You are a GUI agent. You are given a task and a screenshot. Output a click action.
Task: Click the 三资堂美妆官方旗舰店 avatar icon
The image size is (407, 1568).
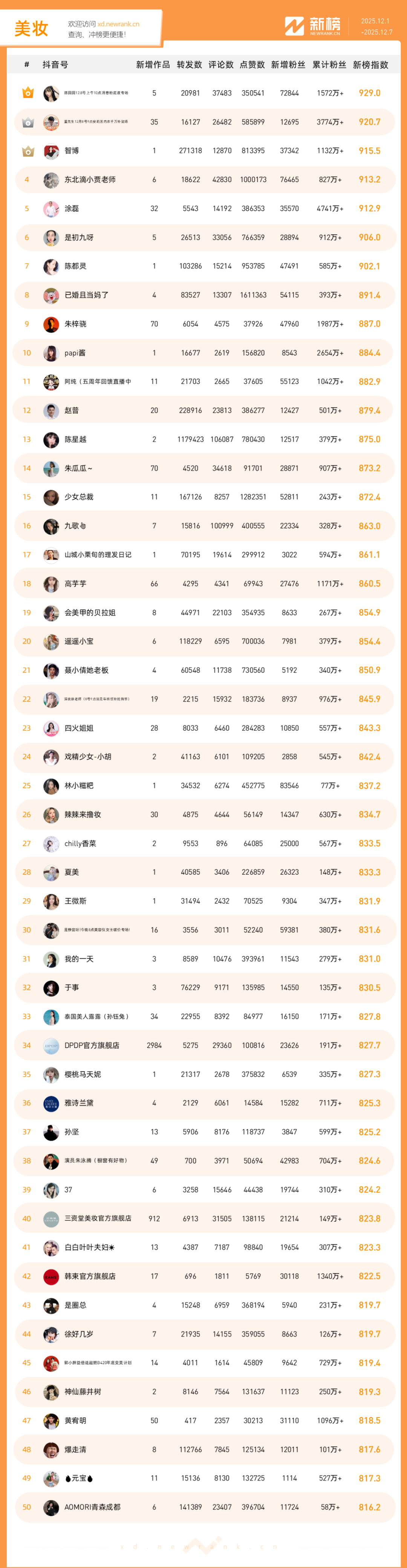tap(51, 1219)
